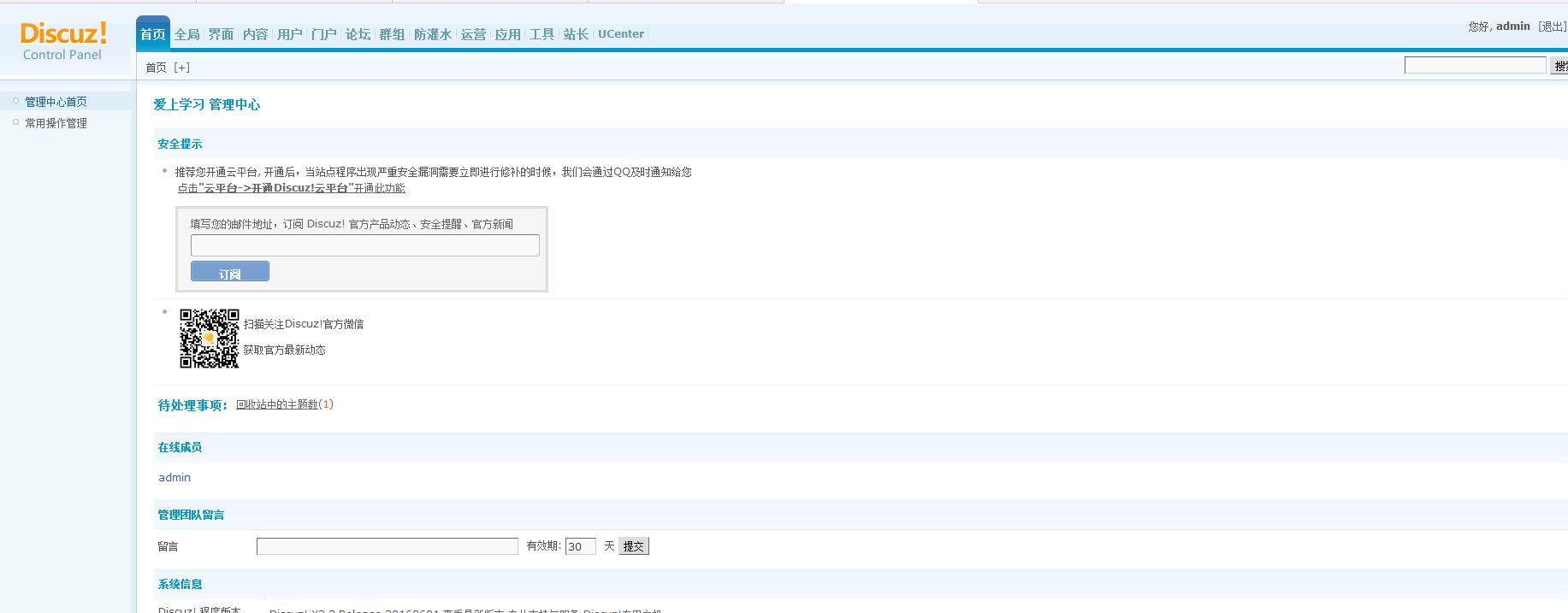
Task: Click the 安全提示 section heading
Action: (180, 144)
